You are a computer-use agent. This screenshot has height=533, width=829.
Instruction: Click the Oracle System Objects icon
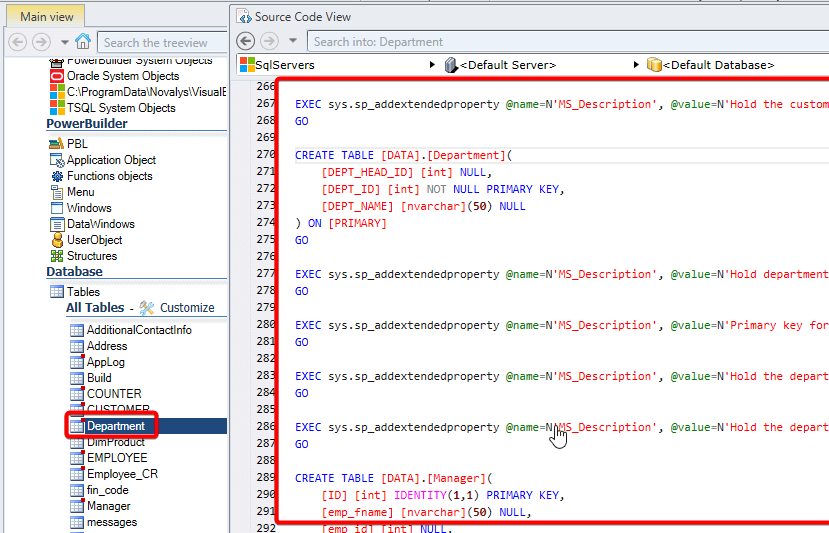point(56,76)
